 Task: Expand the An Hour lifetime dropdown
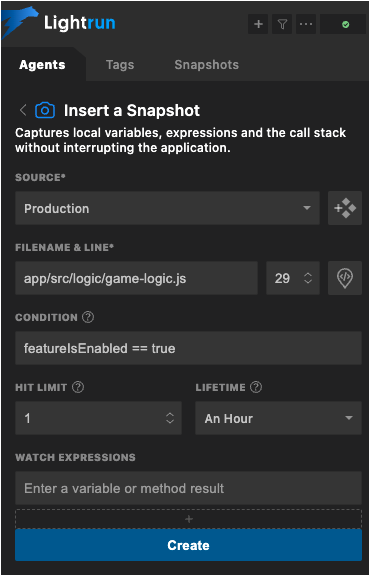point(278,418)
